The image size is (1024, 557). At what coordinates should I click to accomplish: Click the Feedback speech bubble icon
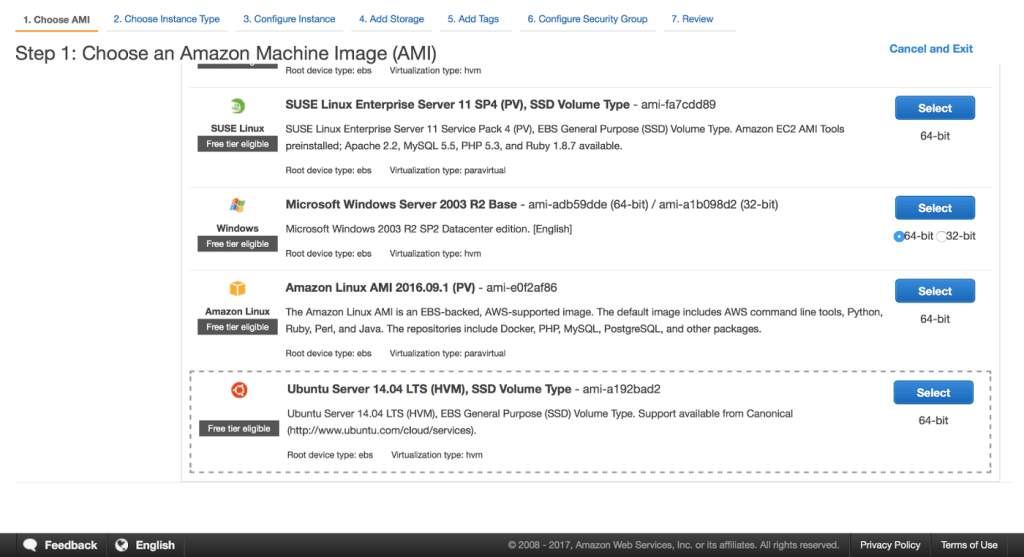coord(30,545)
